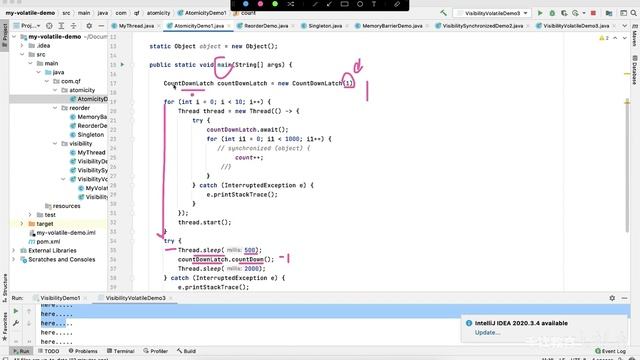The width and height of the screenshot is (640, 360).
Task: Click the Build project hammer icon
Action: (x=443, y=13)
